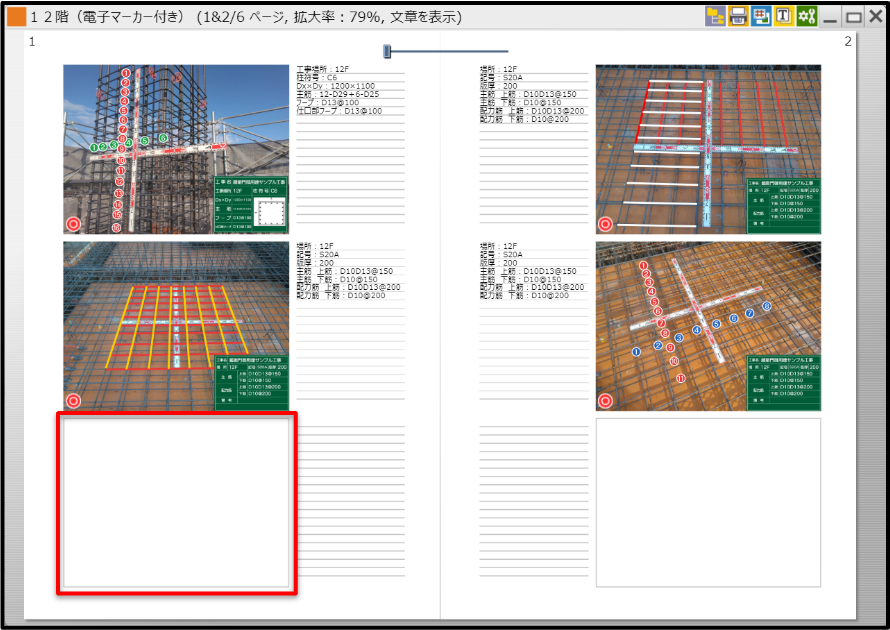Select the empty photo frame on page 1

pos(176,503)
